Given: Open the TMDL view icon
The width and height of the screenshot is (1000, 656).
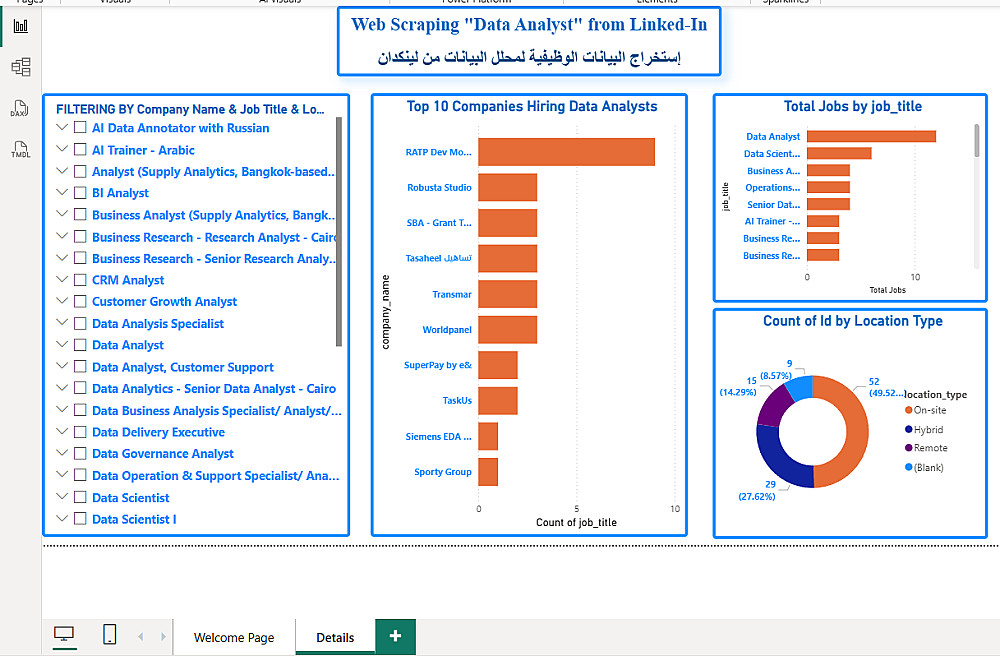Looking at the screenshot, I should (x=20, y=150).
